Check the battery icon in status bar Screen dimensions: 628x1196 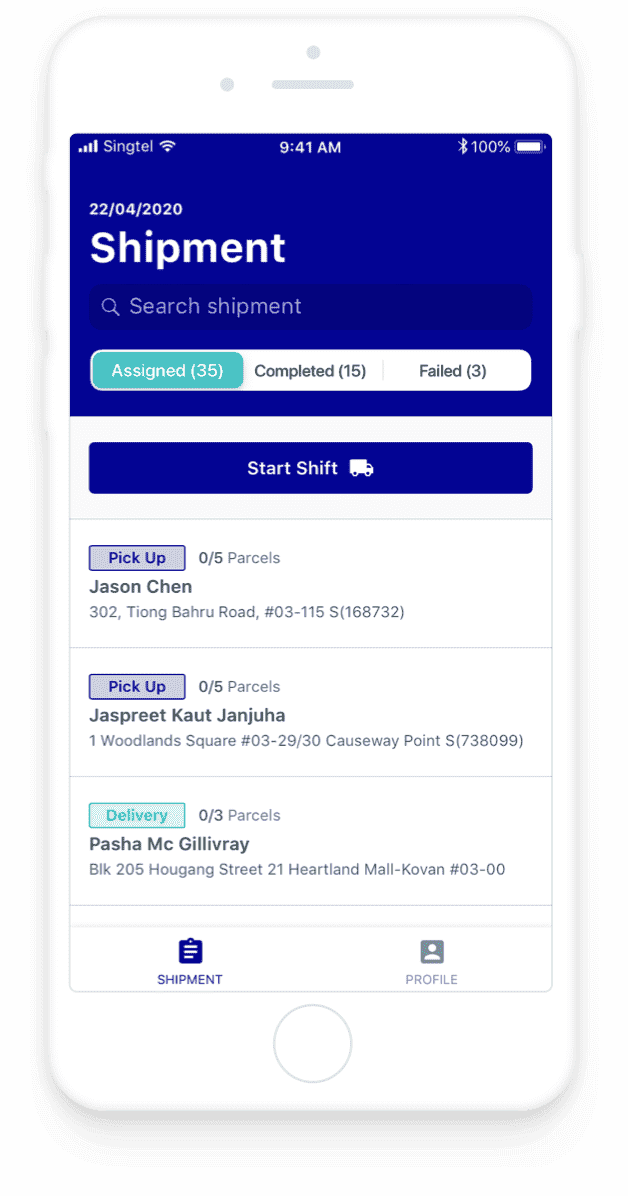[530, 147]
